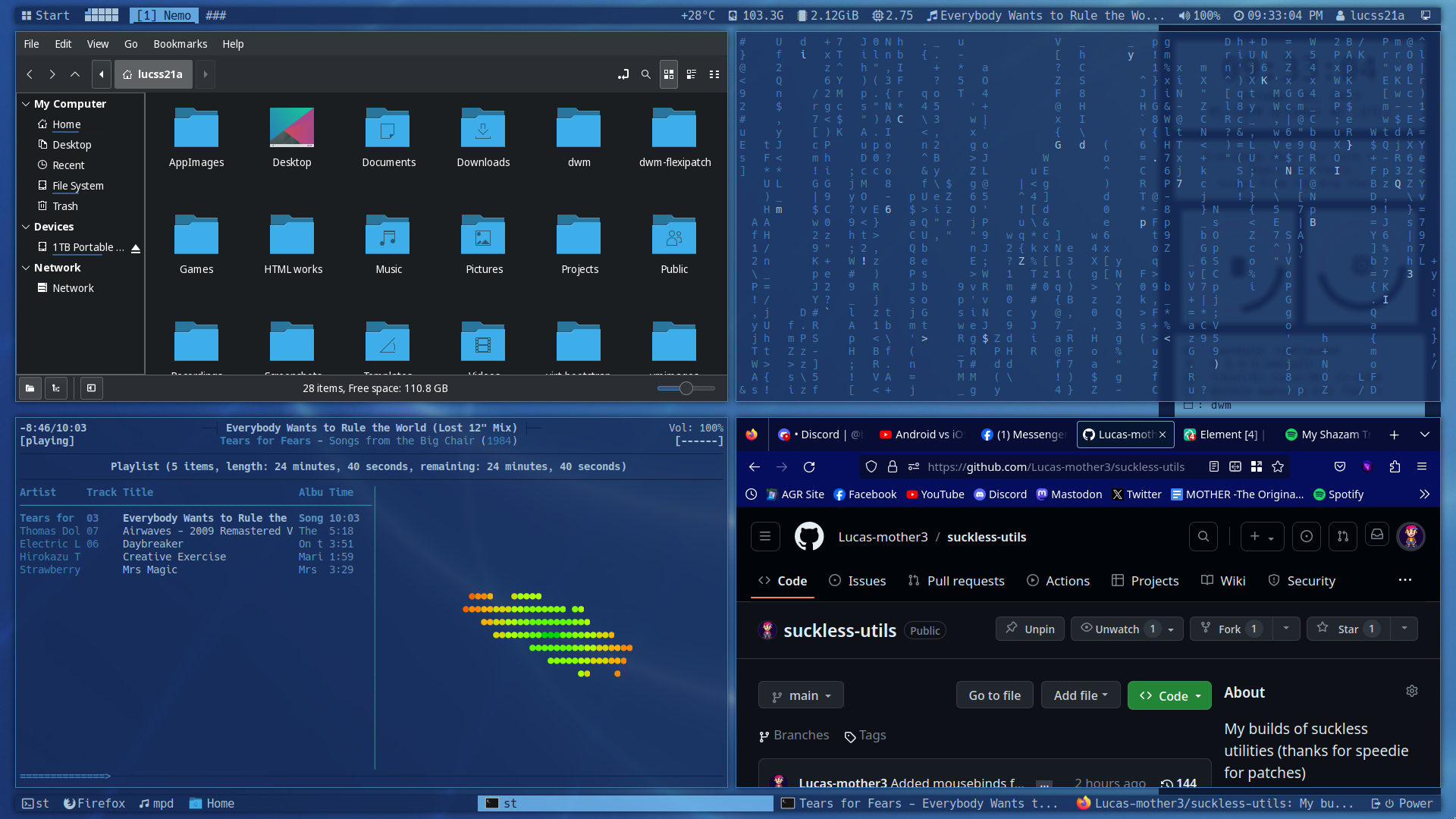
Task: Expand the Network section in sidebar
Action: pos(26,267)
